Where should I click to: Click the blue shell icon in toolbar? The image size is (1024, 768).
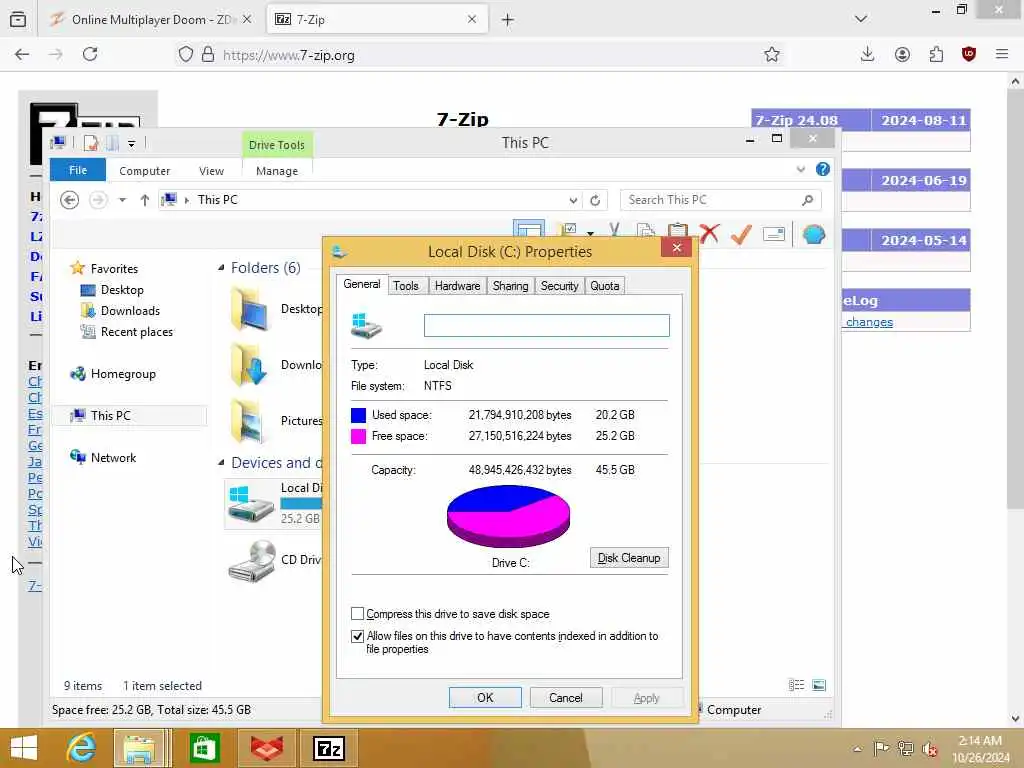click(814, 234)
